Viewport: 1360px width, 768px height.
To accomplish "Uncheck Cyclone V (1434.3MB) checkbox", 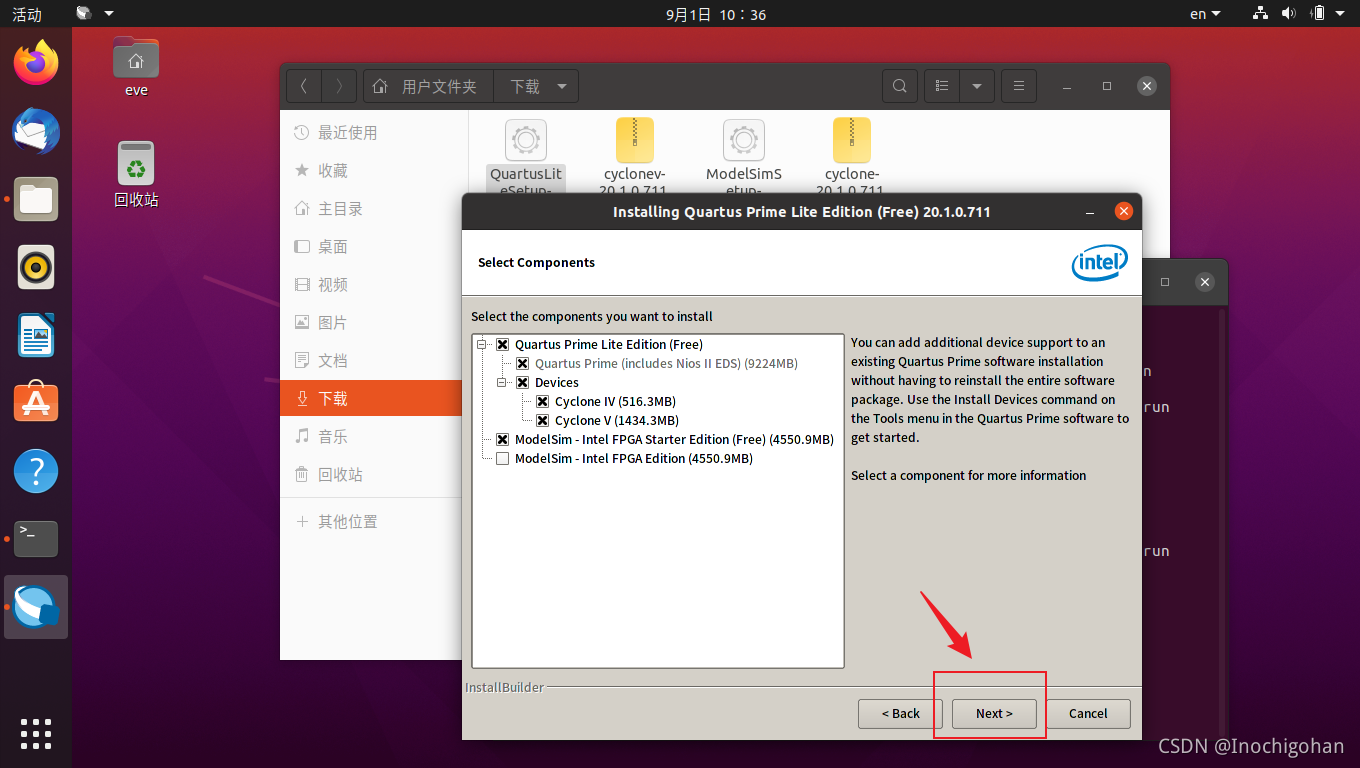I will 542,421.
